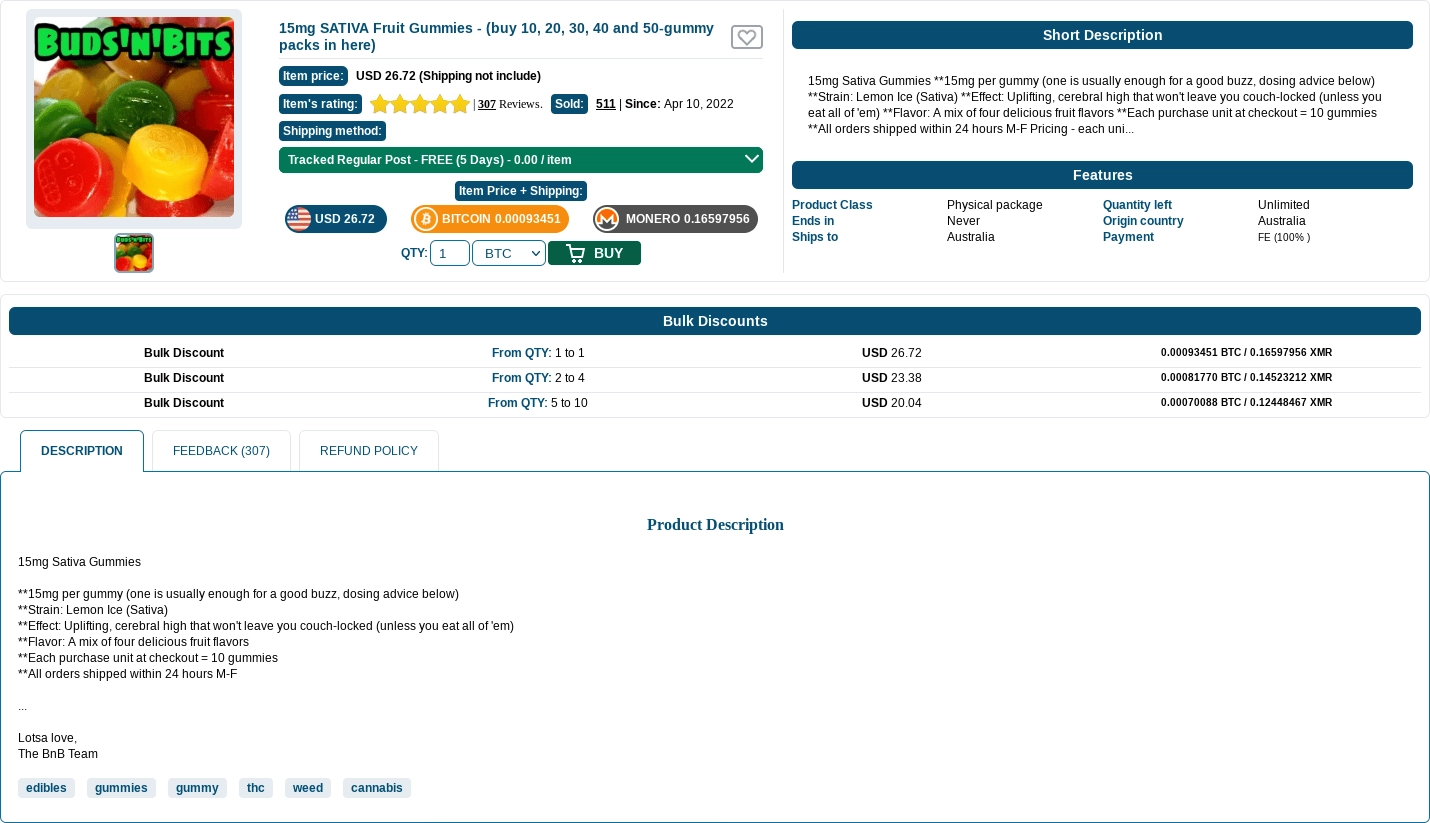Select the Description tab
The width and height of the screenshot is (1430, 823).
[x=82, y=451]
